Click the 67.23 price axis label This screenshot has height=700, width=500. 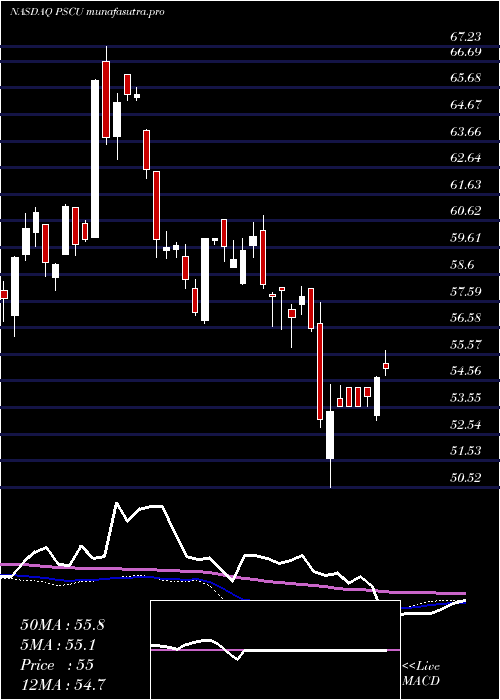coord(465,38)
